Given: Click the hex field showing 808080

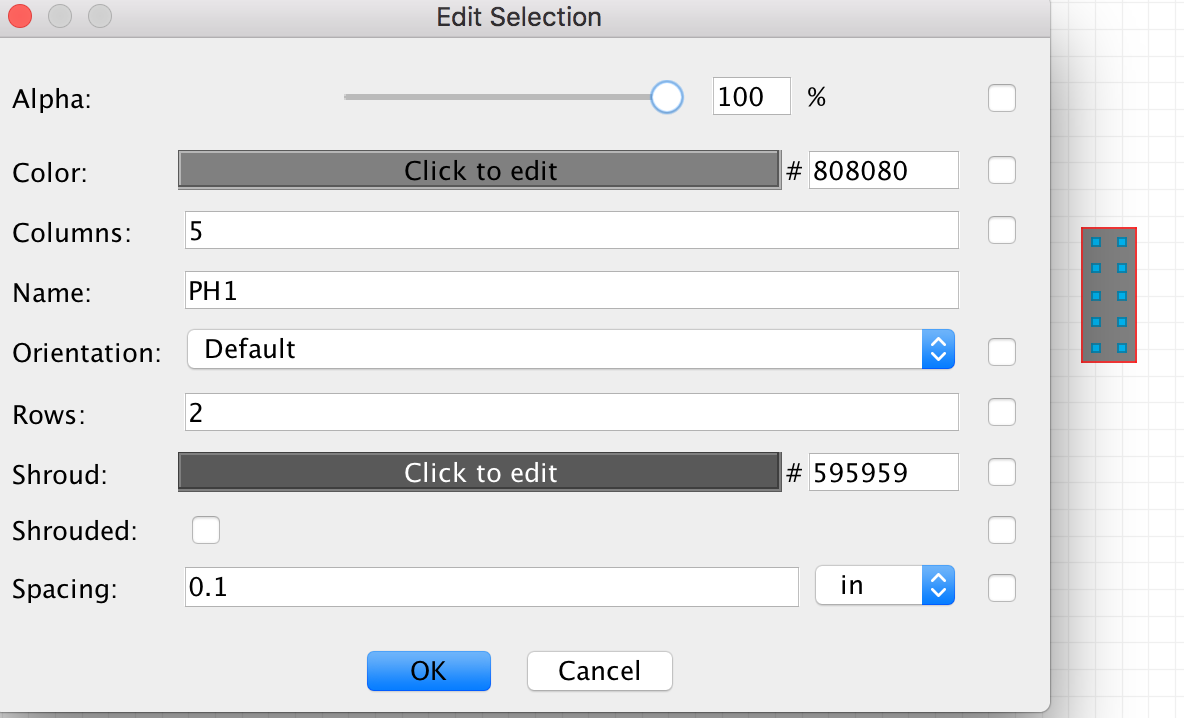Looking at the screenshot, I should point(883,170).
